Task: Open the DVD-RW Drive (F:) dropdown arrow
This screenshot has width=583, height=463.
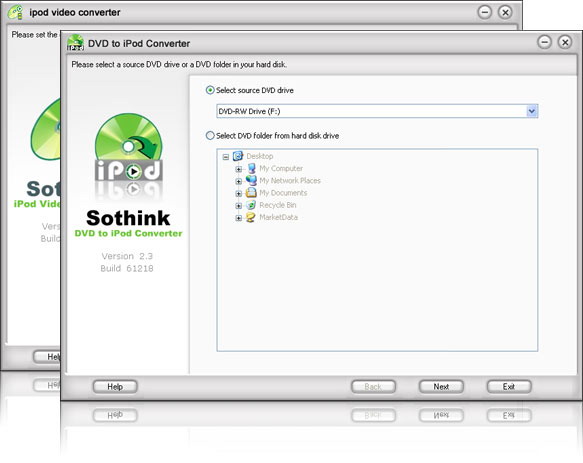Action: 532,111
